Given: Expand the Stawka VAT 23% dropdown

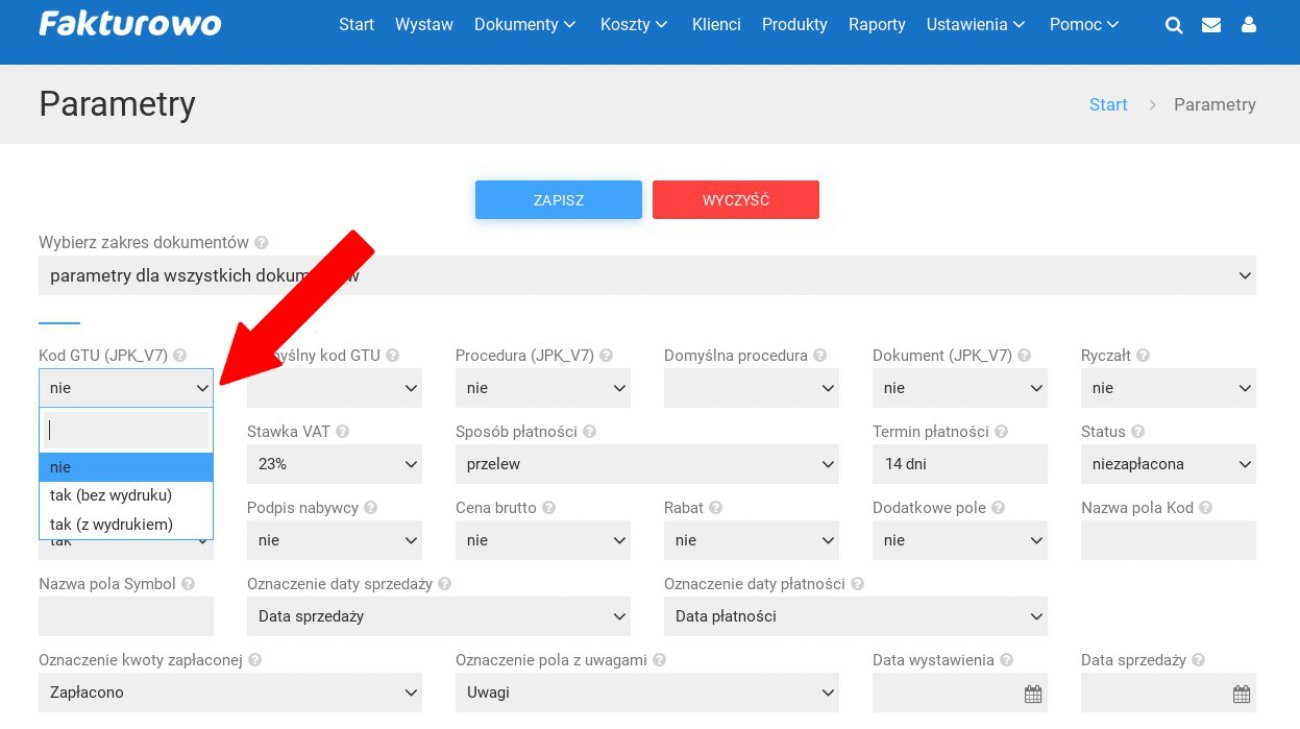Looking at the screenshot, I should (x=334, y=464).
